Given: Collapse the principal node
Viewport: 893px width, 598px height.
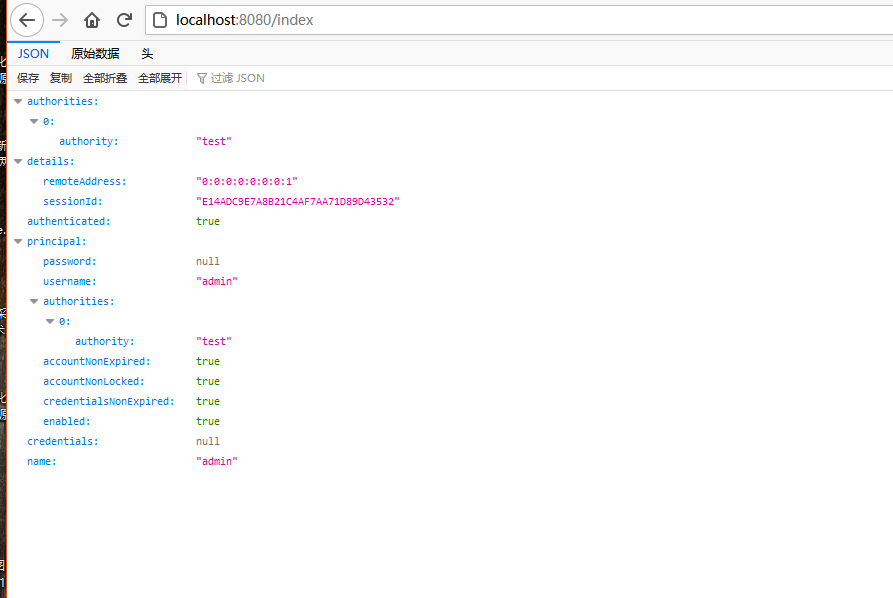Looking at the screenshot, I should 18,242.
